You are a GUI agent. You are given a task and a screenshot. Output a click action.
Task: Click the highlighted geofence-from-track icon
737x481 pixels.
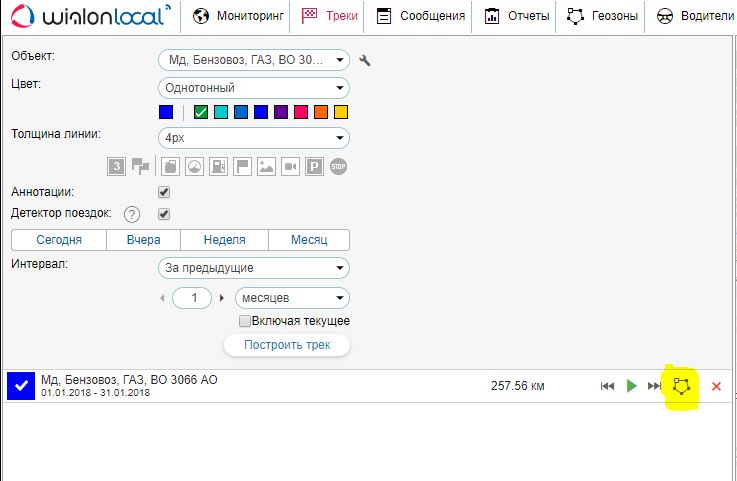click(x=682, y=386)
